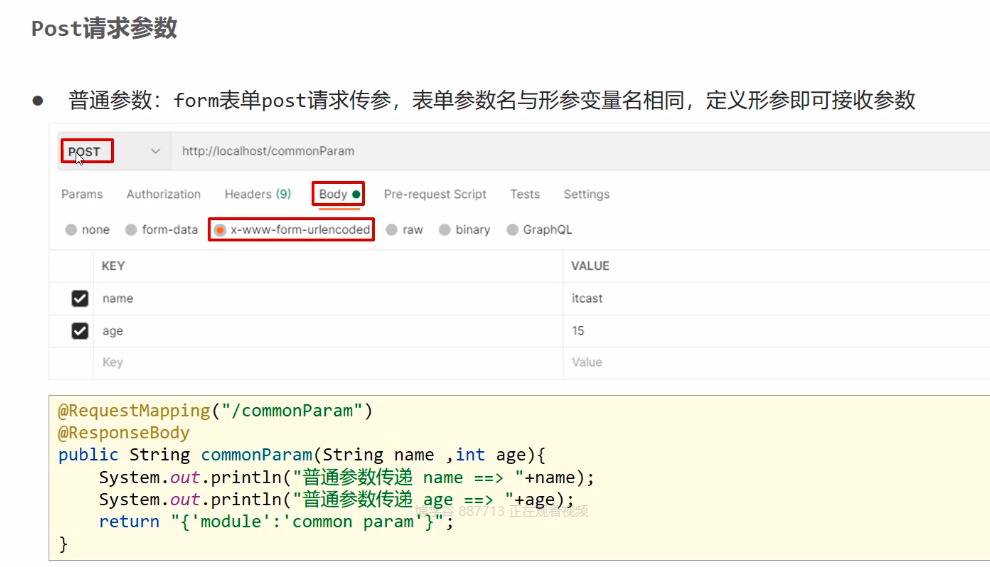The image size is (990, 567).
Task: Click the value cell showing 15
Action: click(x=777, y=331)
